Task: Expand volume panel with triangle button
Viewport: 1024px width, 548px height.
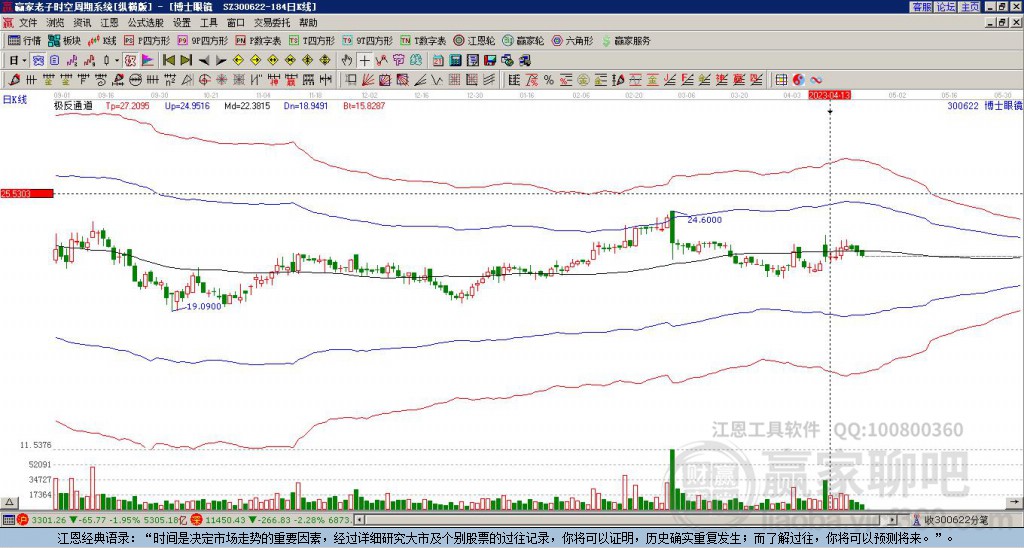Action: [x=9, y=502]
